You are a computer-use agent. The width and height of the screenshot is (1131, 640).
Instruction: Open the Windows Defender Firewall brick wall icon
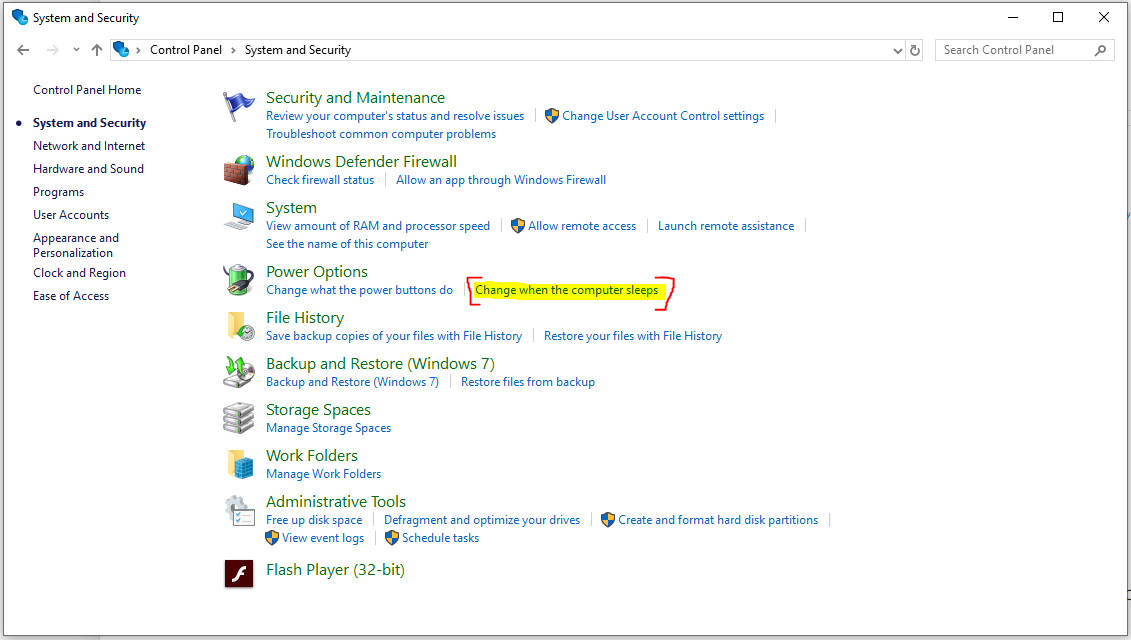pos(239,170)
